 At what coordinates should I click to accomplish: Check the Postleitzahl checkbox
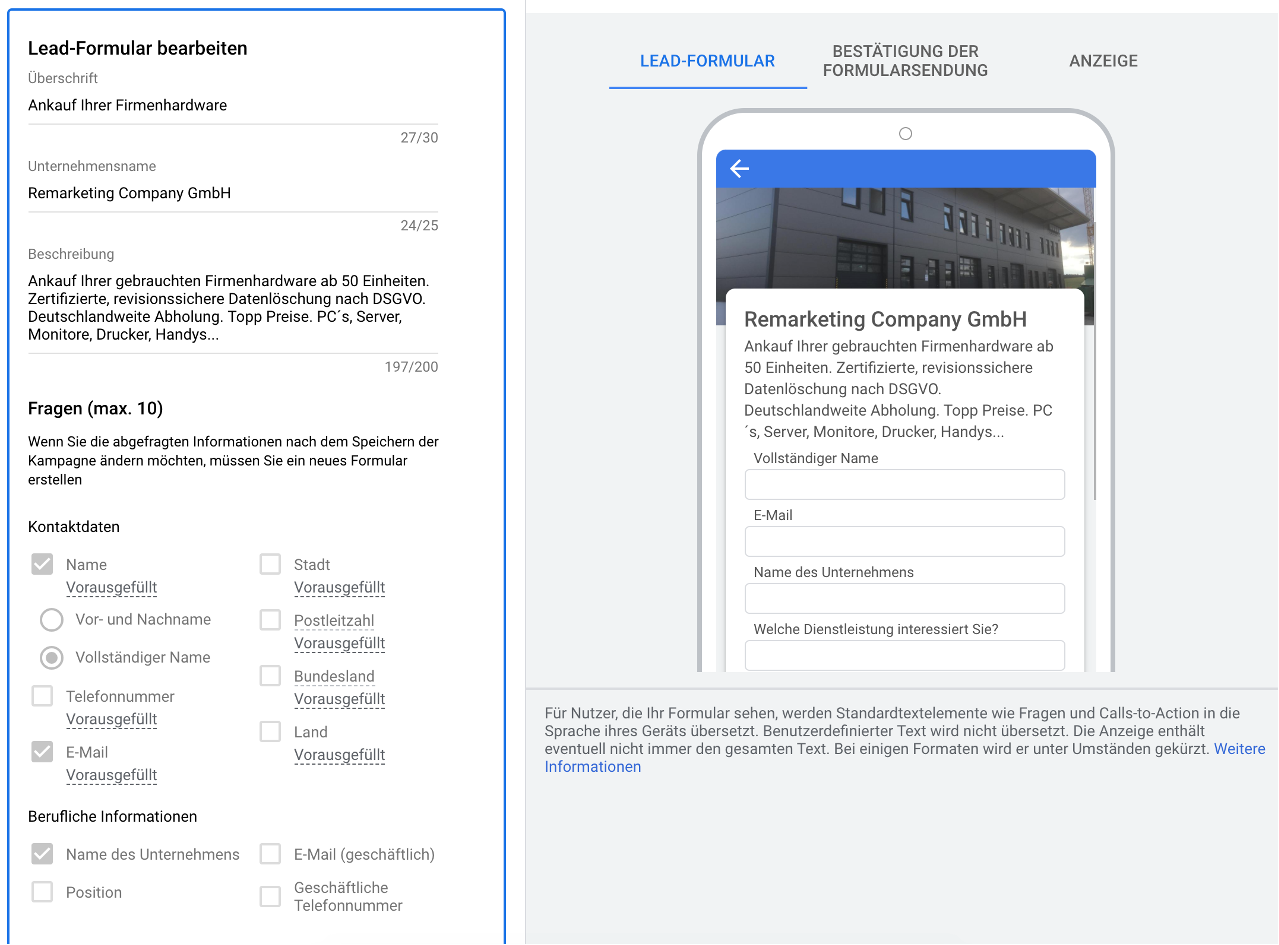[270, 620]
